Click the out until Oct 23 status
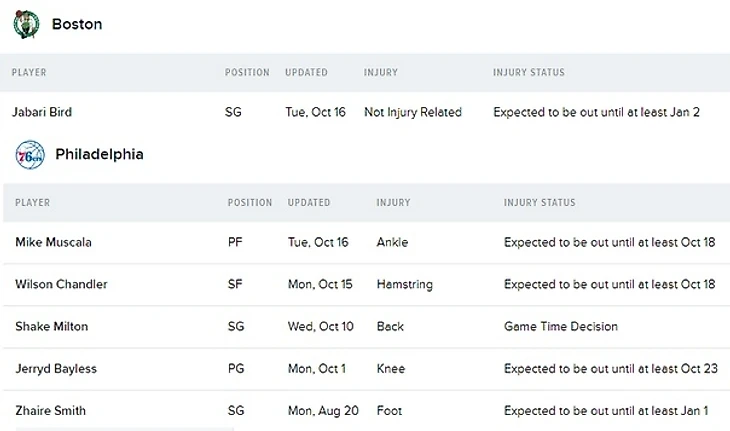 tap(611, 369)
